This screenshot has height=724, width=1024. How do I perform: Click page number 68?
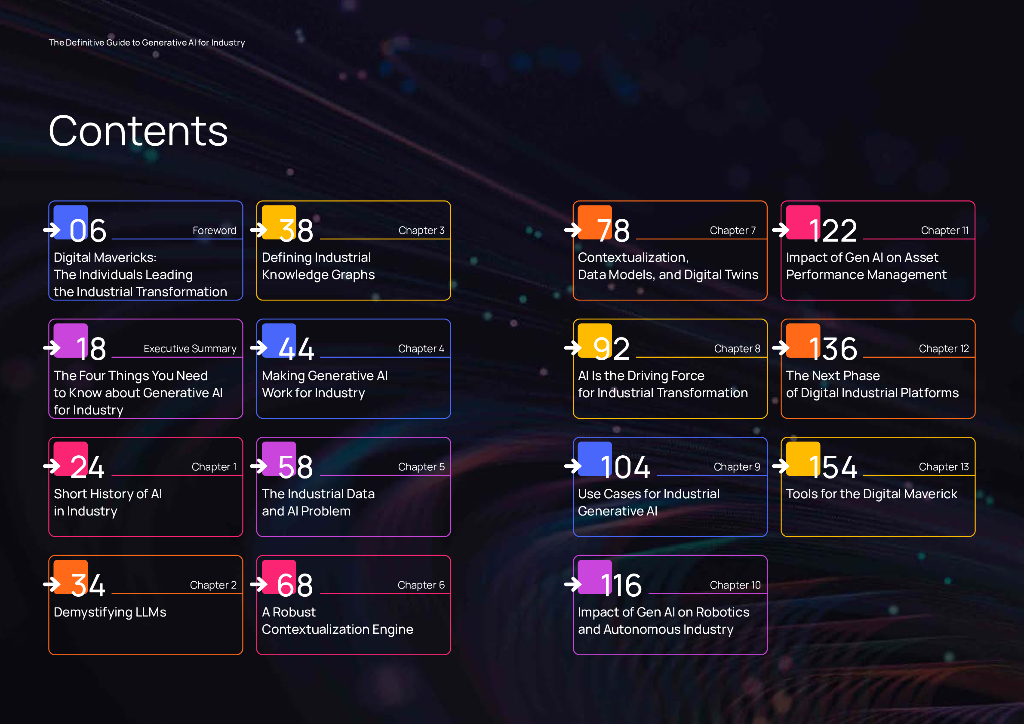click(295, 585)
